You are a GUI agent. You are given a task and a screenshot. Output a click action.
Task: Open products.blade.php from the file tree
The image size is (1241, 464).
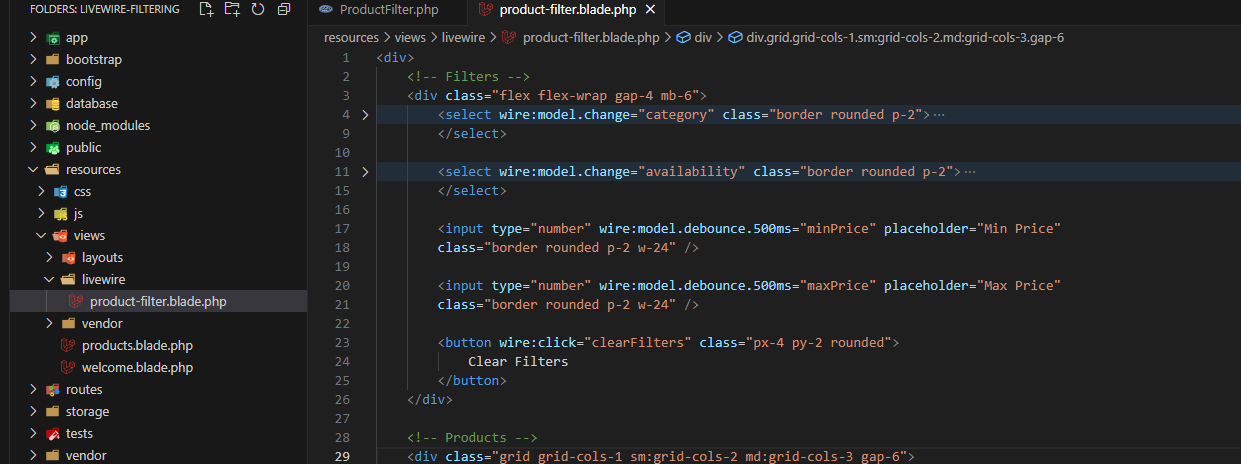(x=136, y=346)
